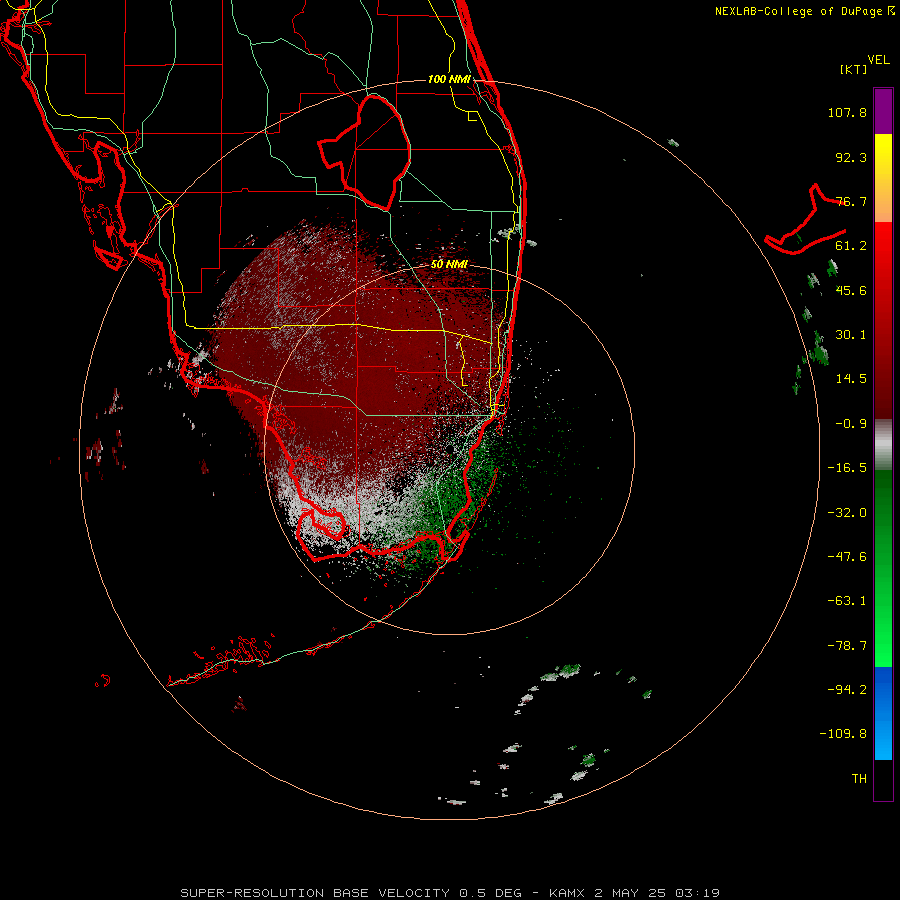Select the -94.2 legend value
The height and width of the screenshot is (900, 900).
[847, 689]
